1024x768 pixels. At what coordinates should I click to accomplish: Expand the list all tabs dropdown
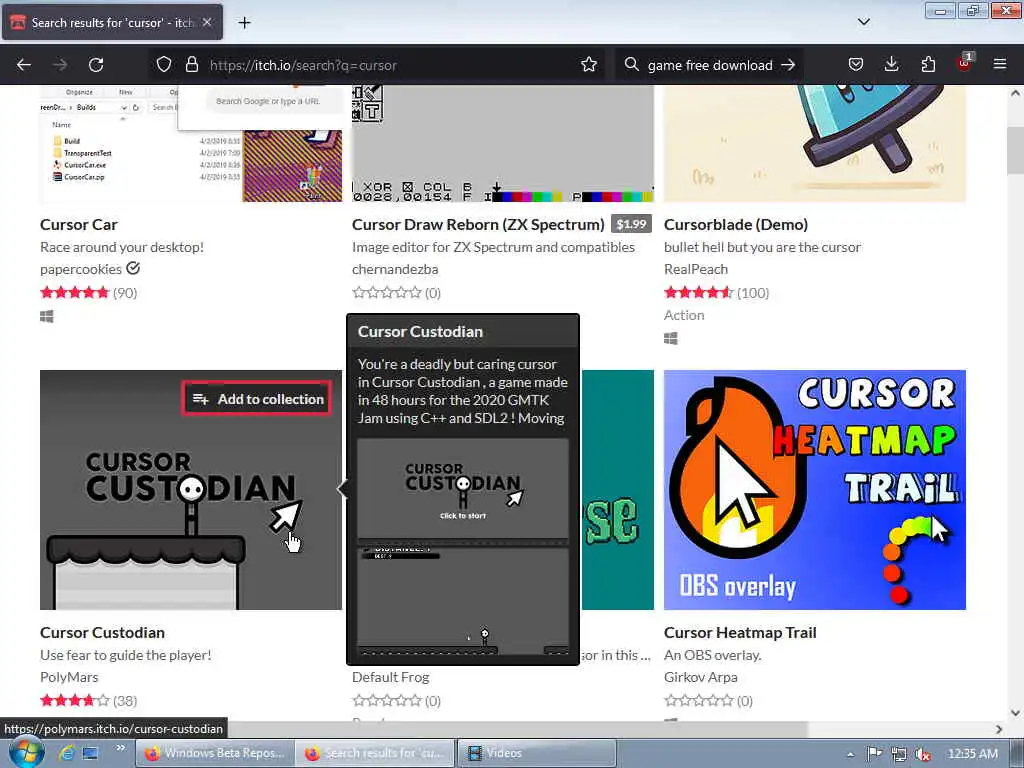pyautogui.click(x=863, y=22)
